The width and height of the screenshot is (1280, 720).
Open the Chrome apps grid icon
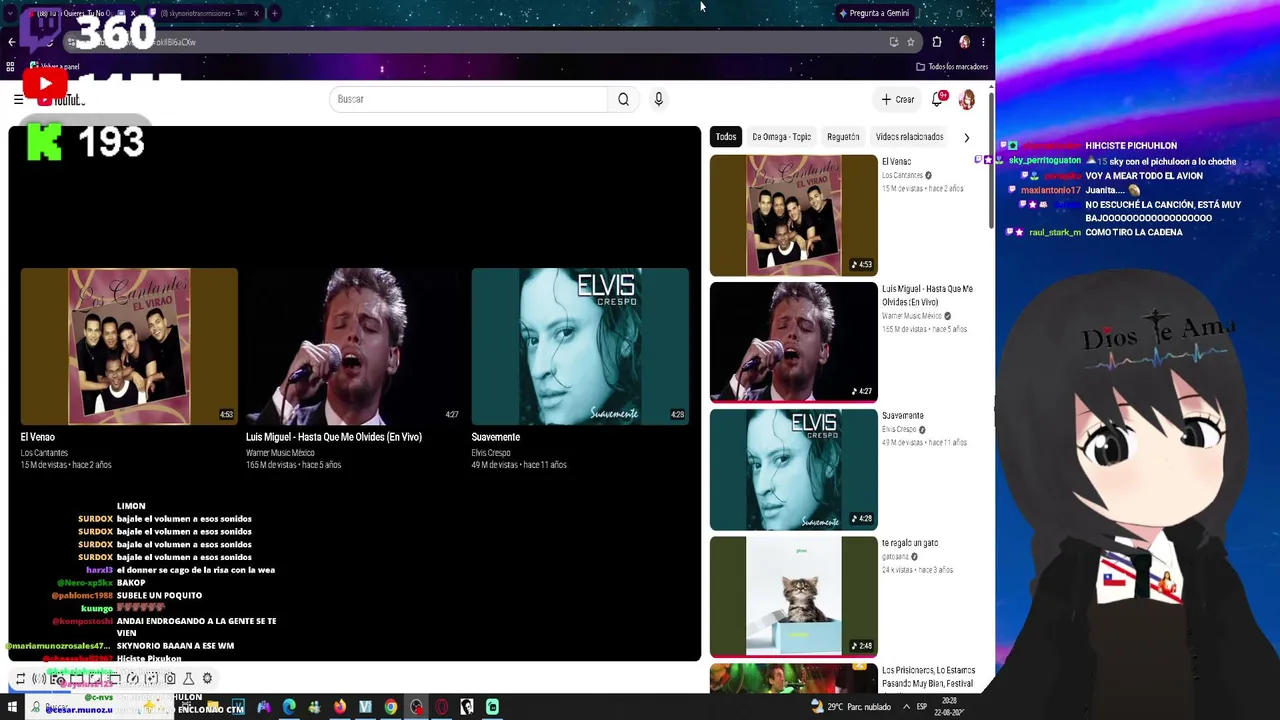tap(10, 67)
